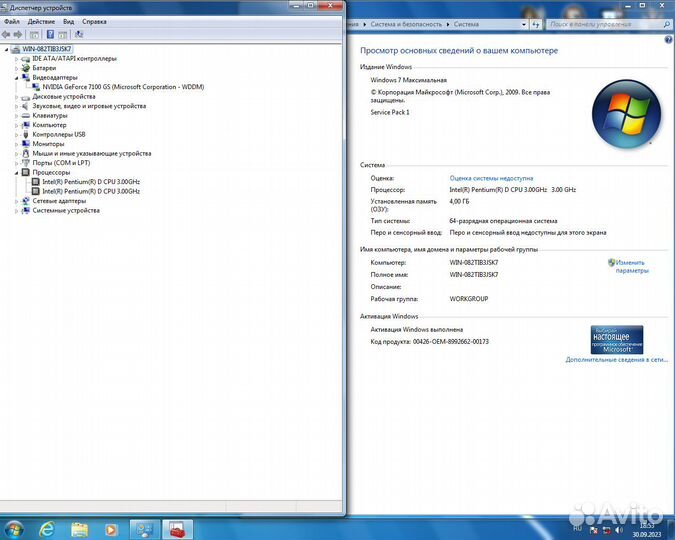Click the network icon of Сетевые адаптеры
The height and width of the screenshot is (540, 675).
click(x=26, y=201)
